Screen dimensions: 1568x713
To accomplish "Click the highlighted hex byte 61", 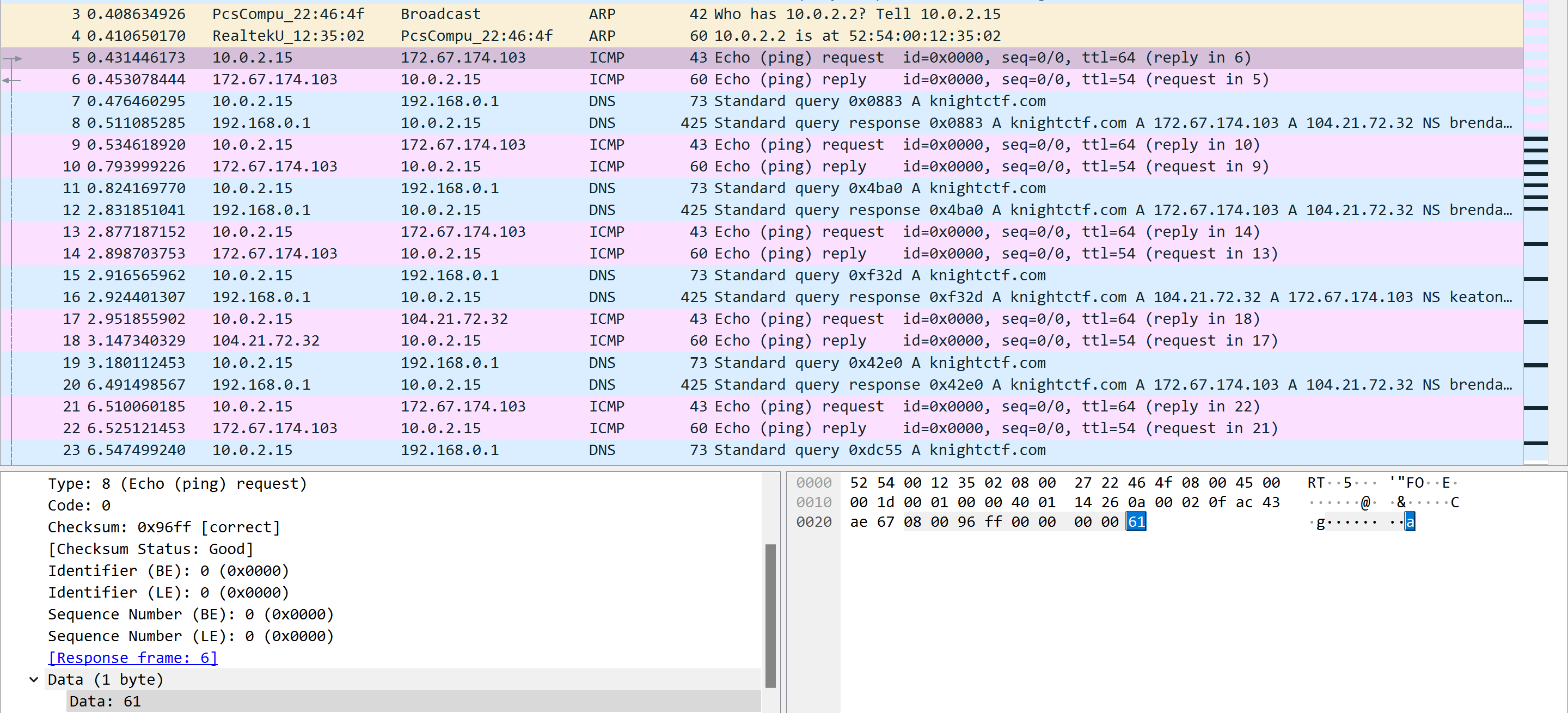I will (1136, 522).
